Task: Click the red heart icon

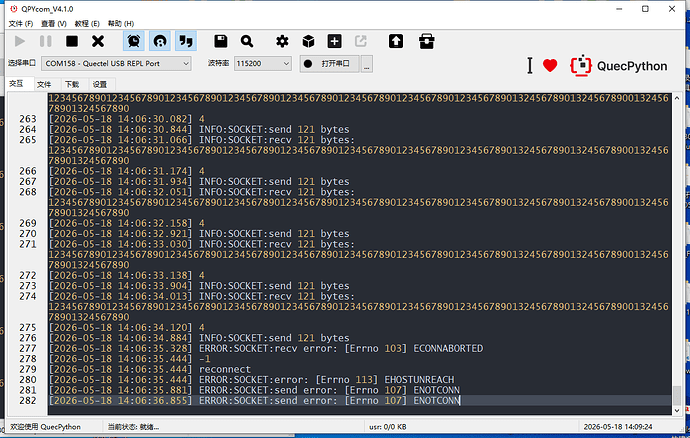Action: [550, 66]
